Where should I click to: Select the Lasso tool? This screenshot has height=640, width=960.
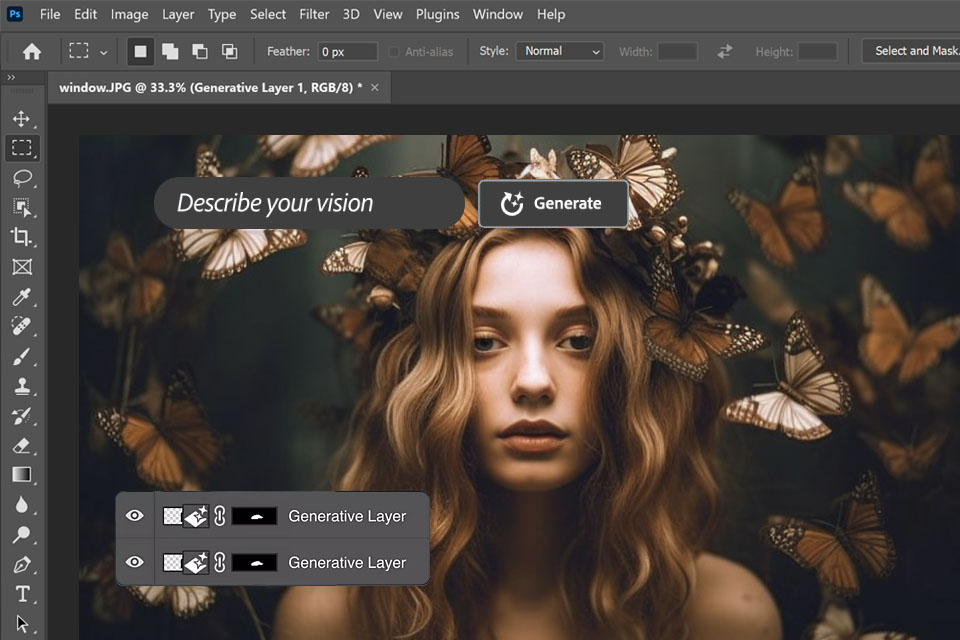(x=22, y=178)
